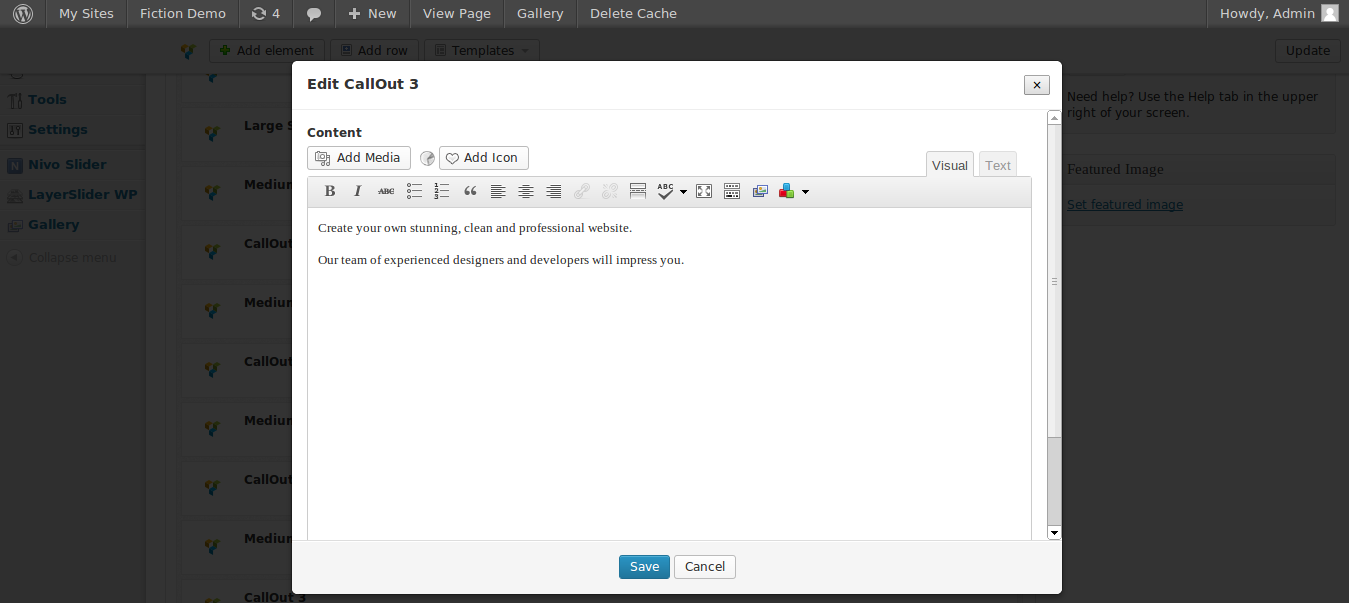Align text center

pyautogui.click(x=526, y=191)
